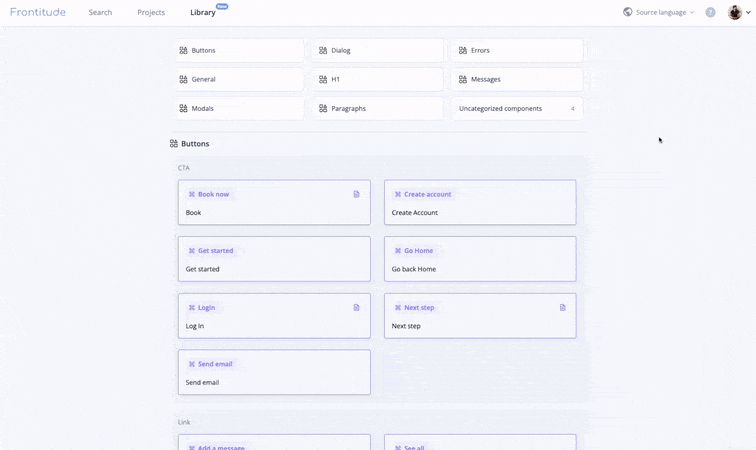Click the Frontitude logo
This screenshot has width=756, height=450.
pos(38,12)
